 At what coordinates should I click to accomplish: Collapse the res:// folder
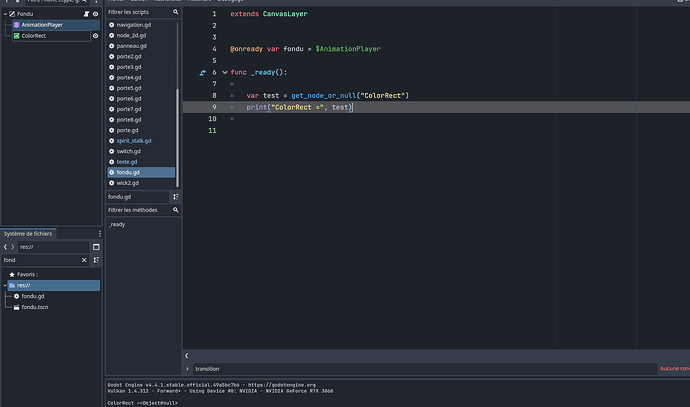click(4, 285)
